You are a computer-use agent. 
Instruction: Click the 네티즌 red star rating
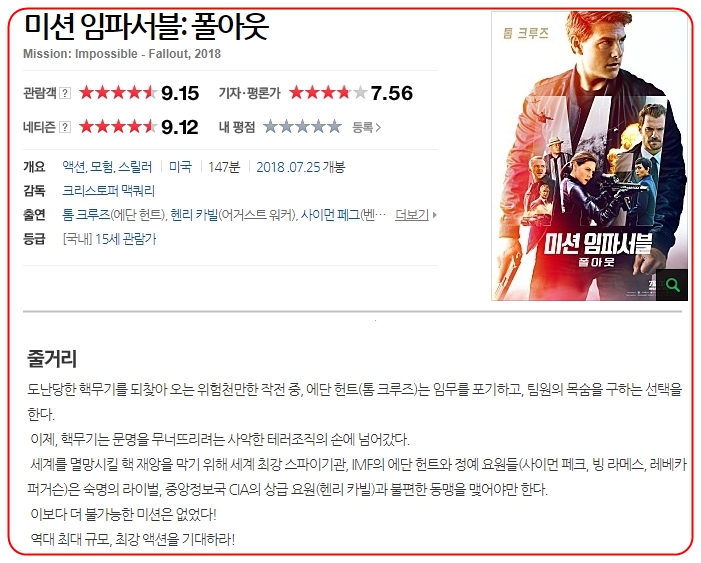pos(118,127)
